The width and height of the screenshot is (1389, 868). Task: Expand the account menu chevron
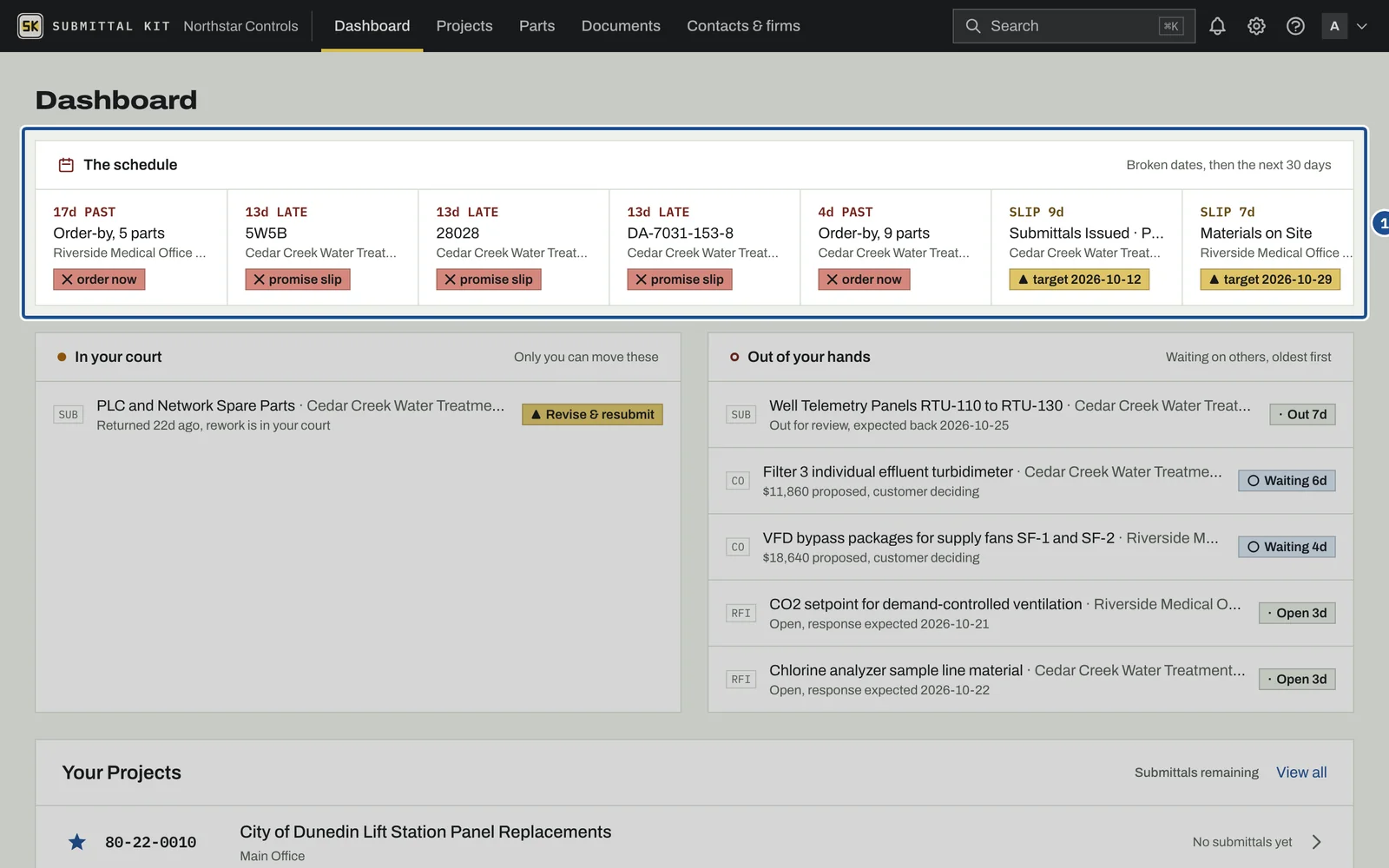tap(1362, 26)
